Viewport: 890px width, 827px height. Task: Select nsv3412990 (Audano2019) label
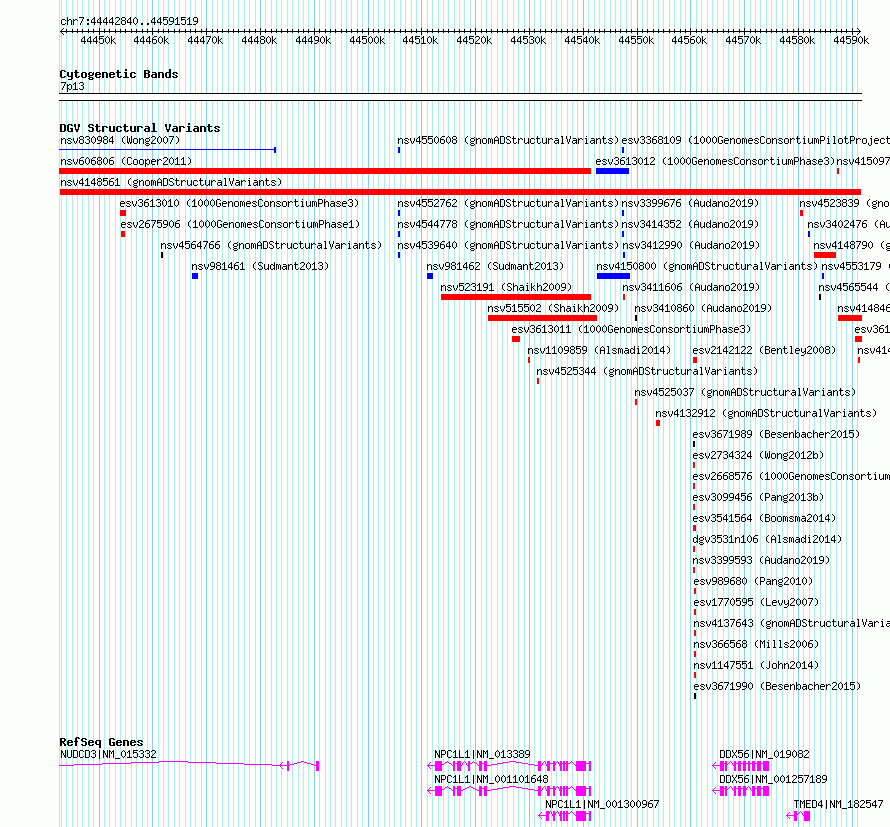pyautogui.click(x=691, y=245)
